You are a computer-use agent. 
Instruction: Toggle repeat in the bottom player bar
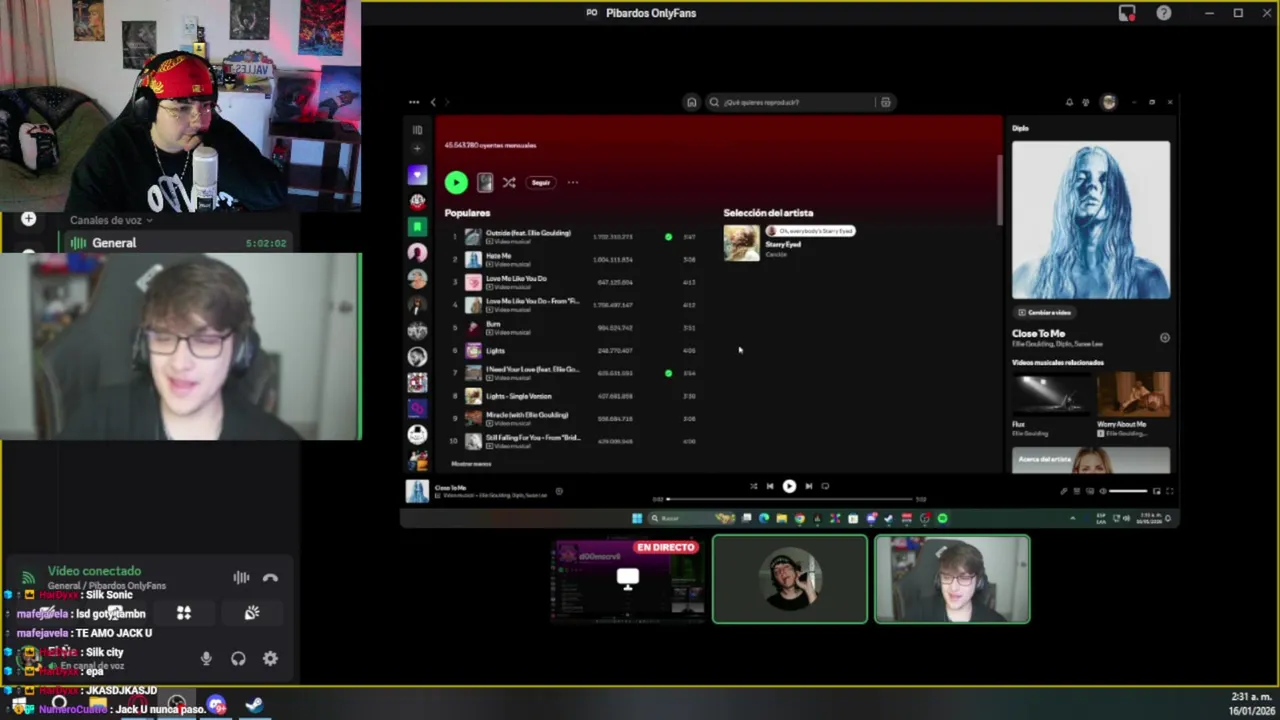(825, 486)
